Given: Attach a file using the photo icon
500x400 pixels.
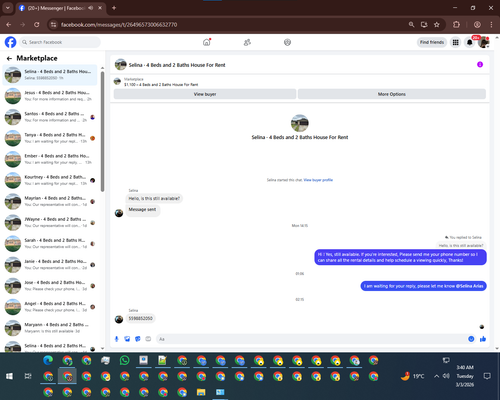Looking at the screenshot, I should pyautogui.click(x=127, y=339).
